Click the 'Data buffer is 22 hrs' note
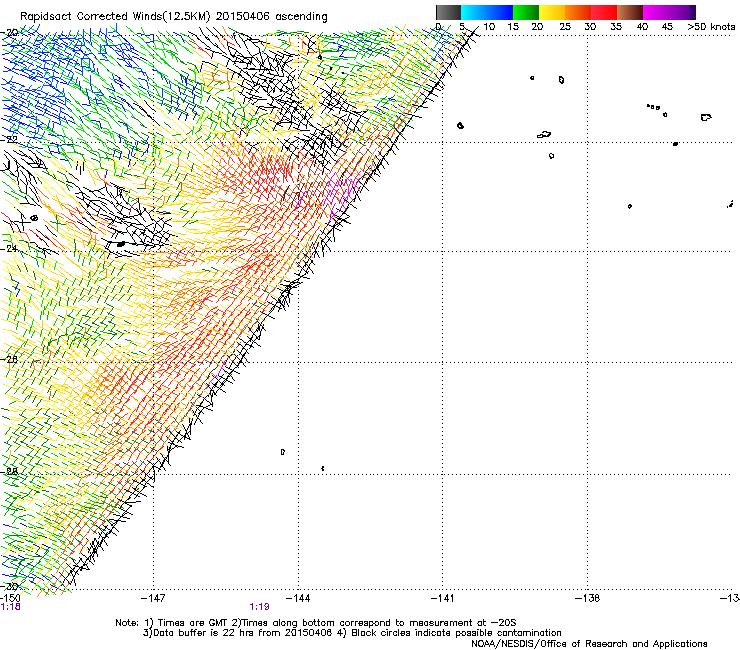This screenshot has width=740, height=650. (237, 633)
